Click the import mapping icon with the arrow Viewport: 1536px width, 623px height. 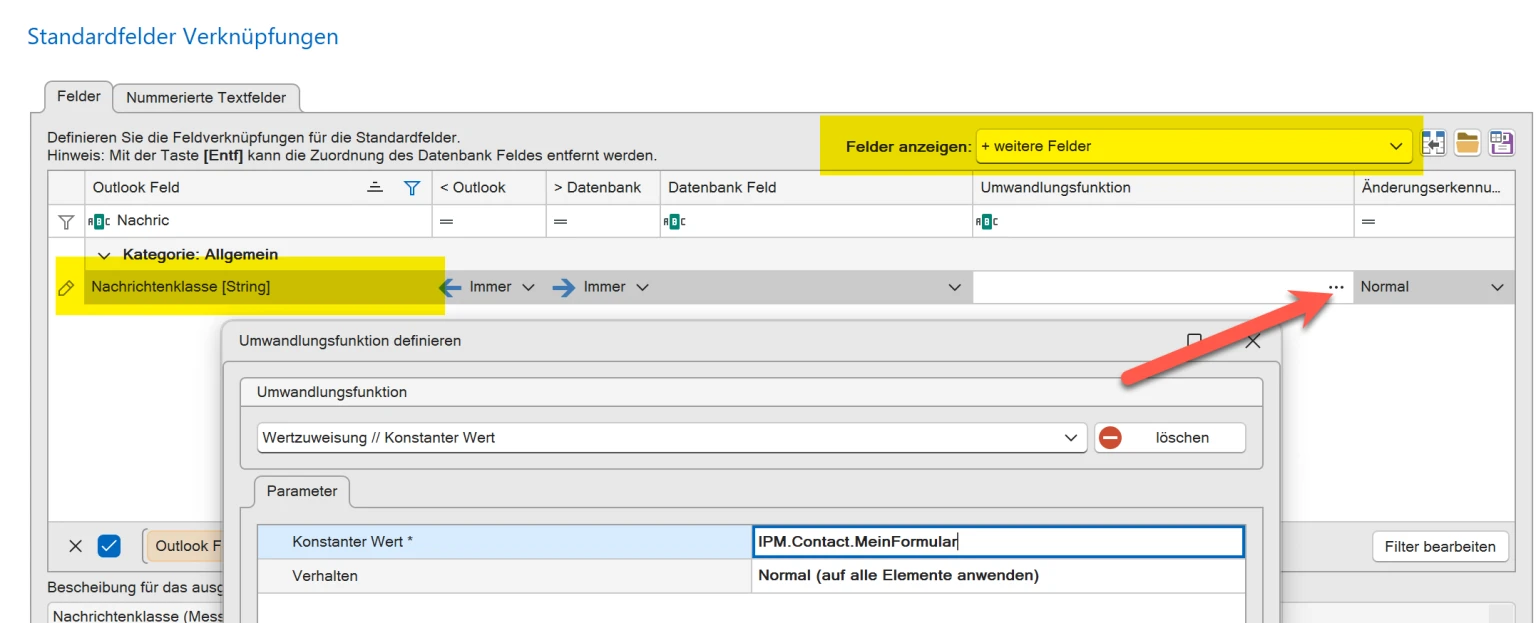point(1432,143)
